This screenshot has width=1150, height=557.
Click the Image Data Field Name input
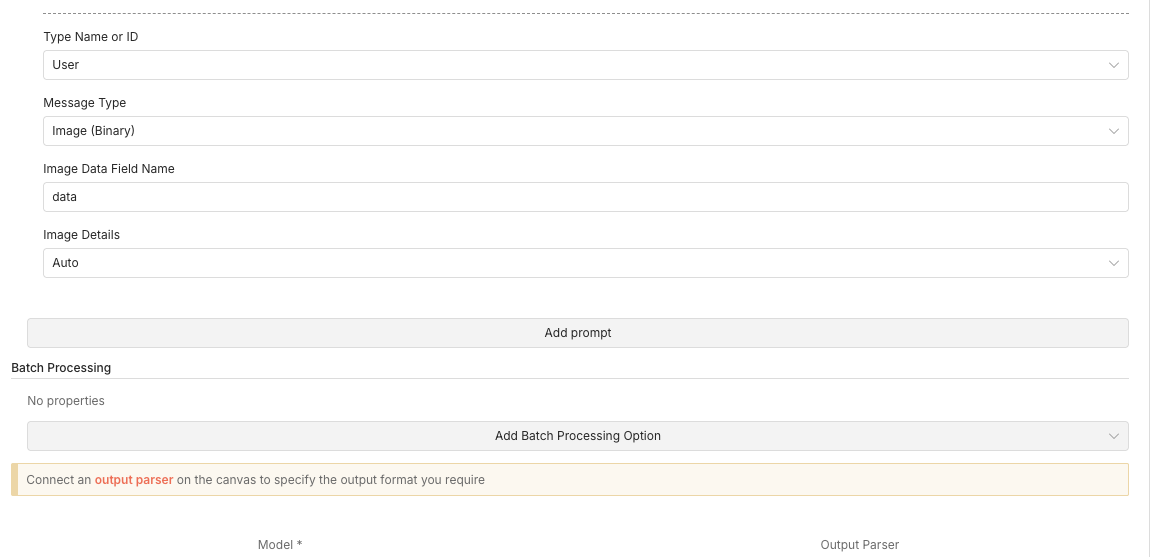point(585,197)
